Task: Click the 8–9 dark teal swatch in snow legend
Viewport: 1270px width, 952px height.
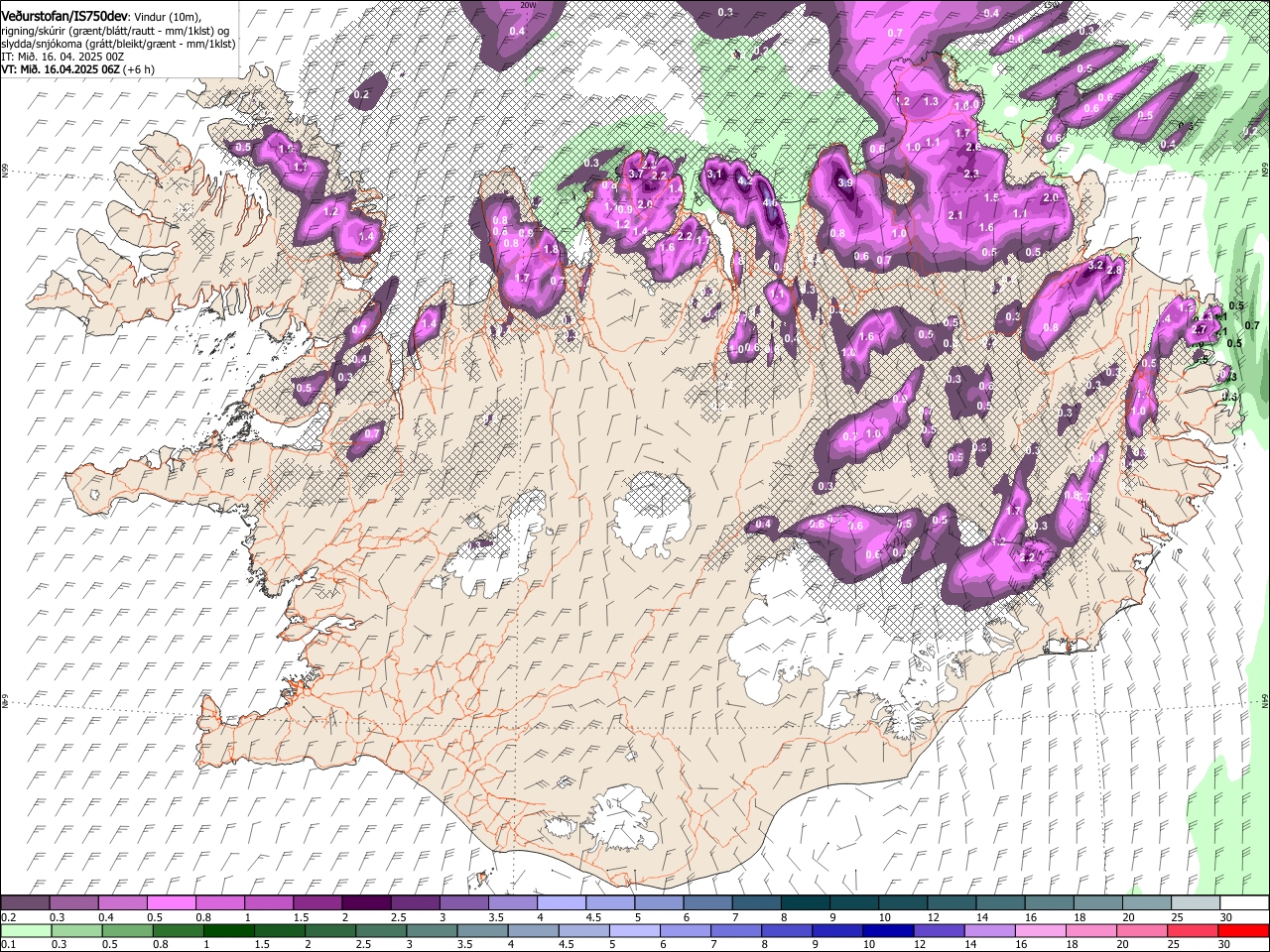Action: [806, 903]
